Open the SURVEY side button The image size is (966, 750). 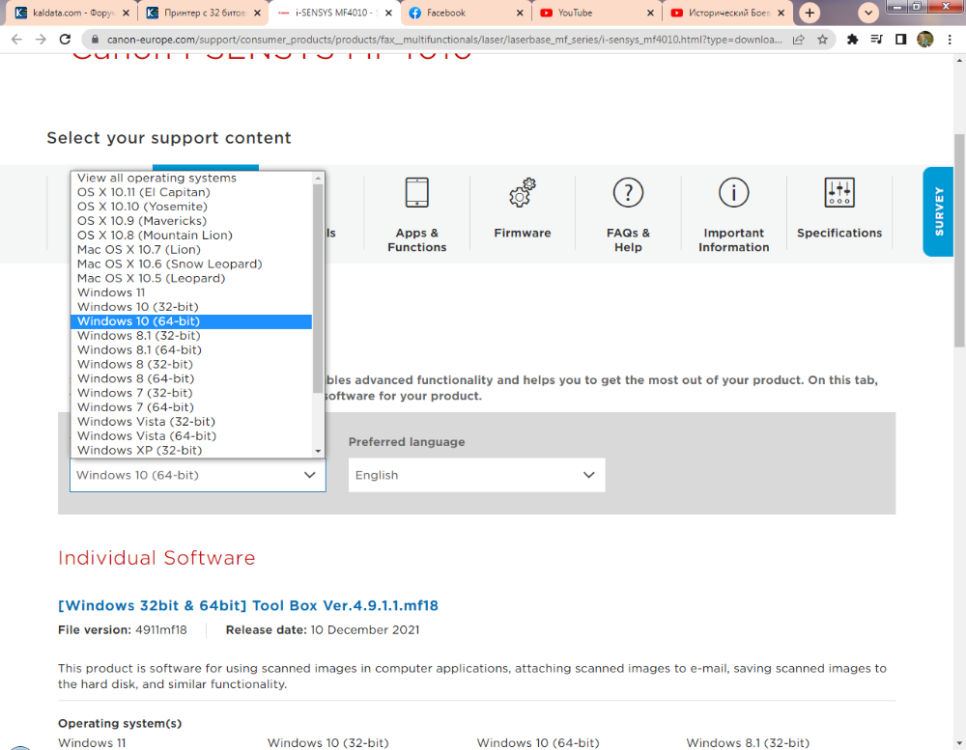click(938, 211)
